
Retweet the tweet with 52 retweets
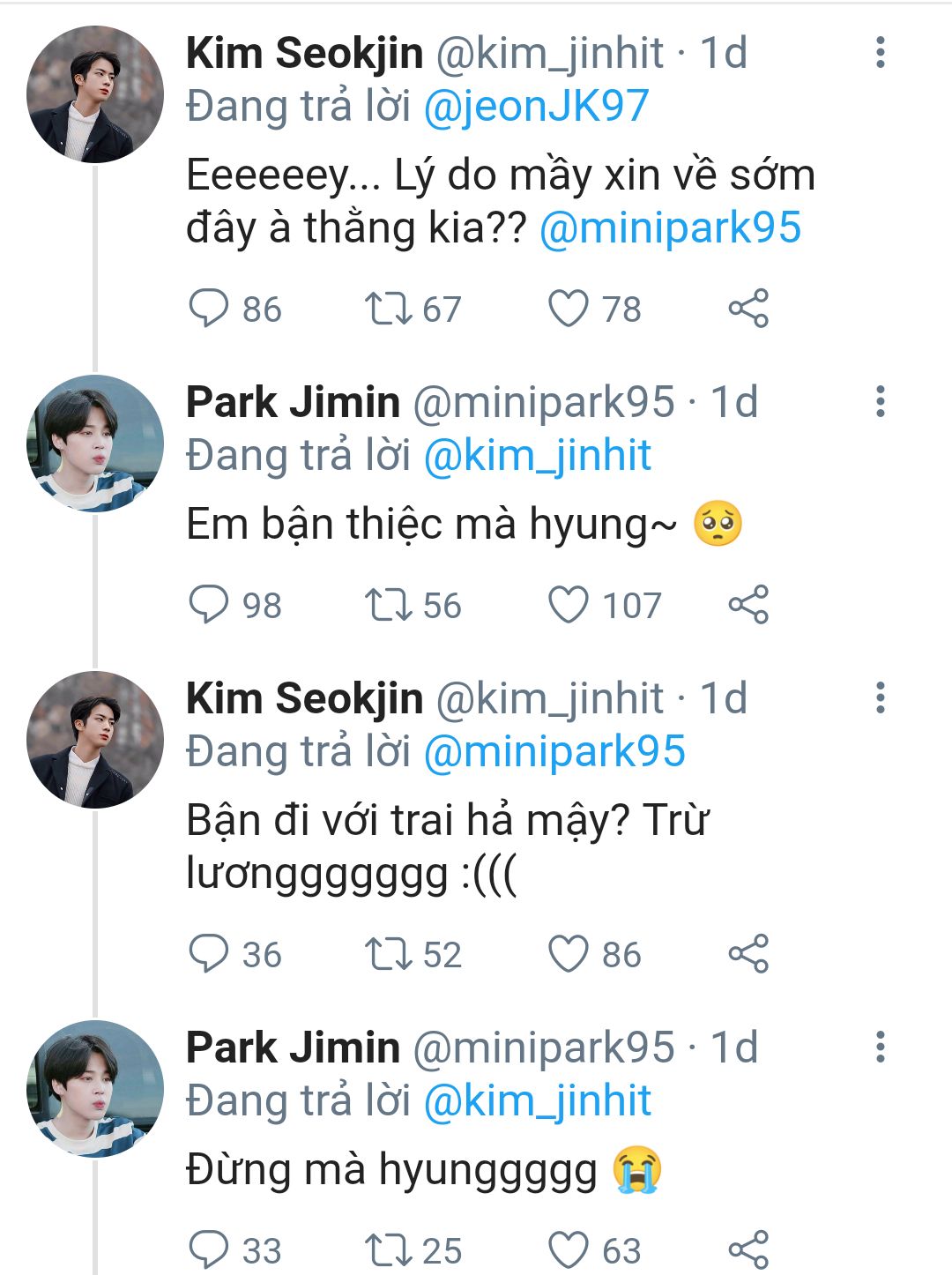388,955
